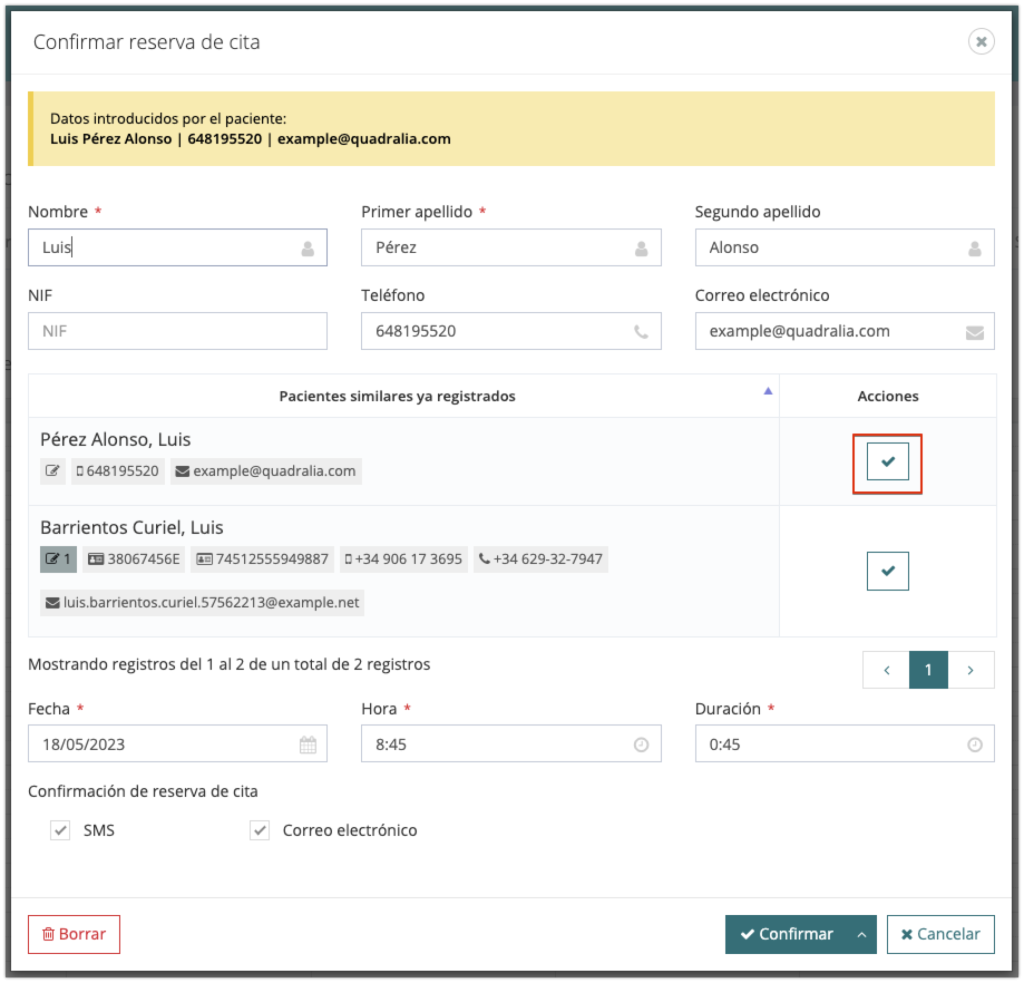Viewport: 1024px width, 983px height.
Task: Select patient Pérez Alonso with the checkmark button
Action: pyautogui.click(x=887, y=462)
